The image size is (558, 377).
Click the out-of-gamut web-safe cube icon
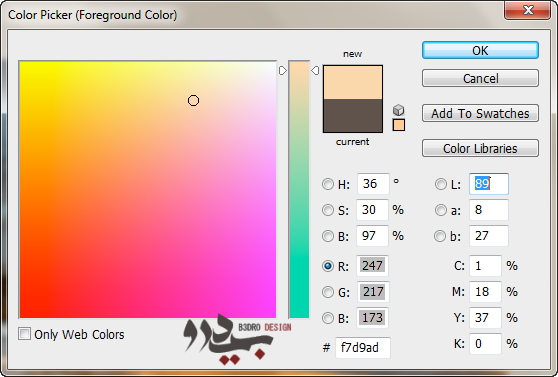pos(399,110)
